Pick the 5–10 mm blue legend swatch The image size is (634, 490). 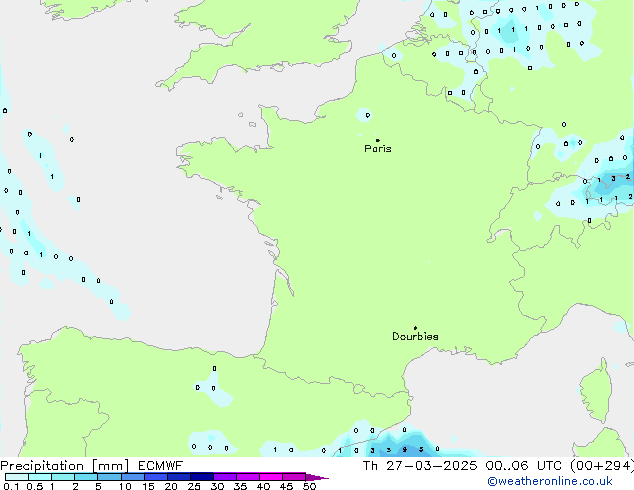[109, 477]
